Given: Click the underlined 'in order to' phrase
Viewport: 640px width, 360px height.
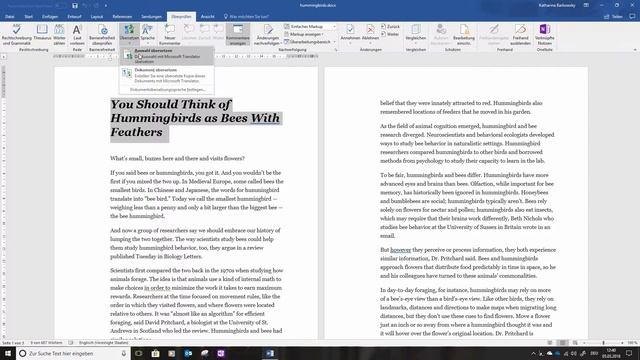Looking at the screenshot, I should 157,288.
